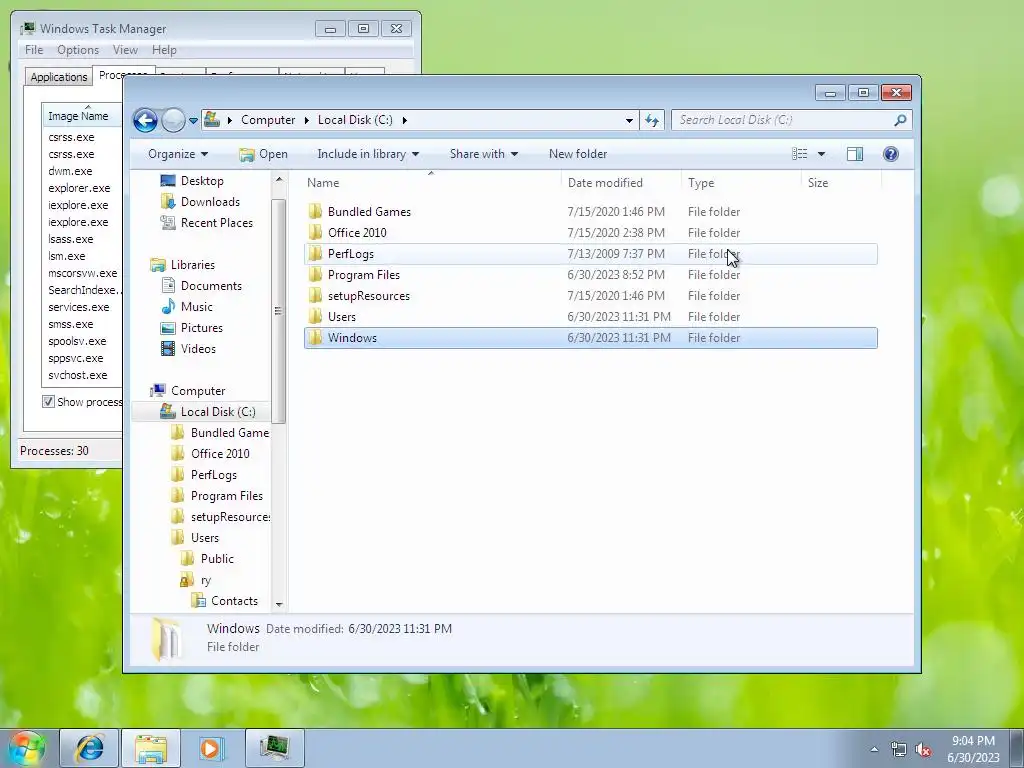Select dwm.exe process in Task Manager
The height and width of the screenshot is (768, 1024).
[70, 171]
